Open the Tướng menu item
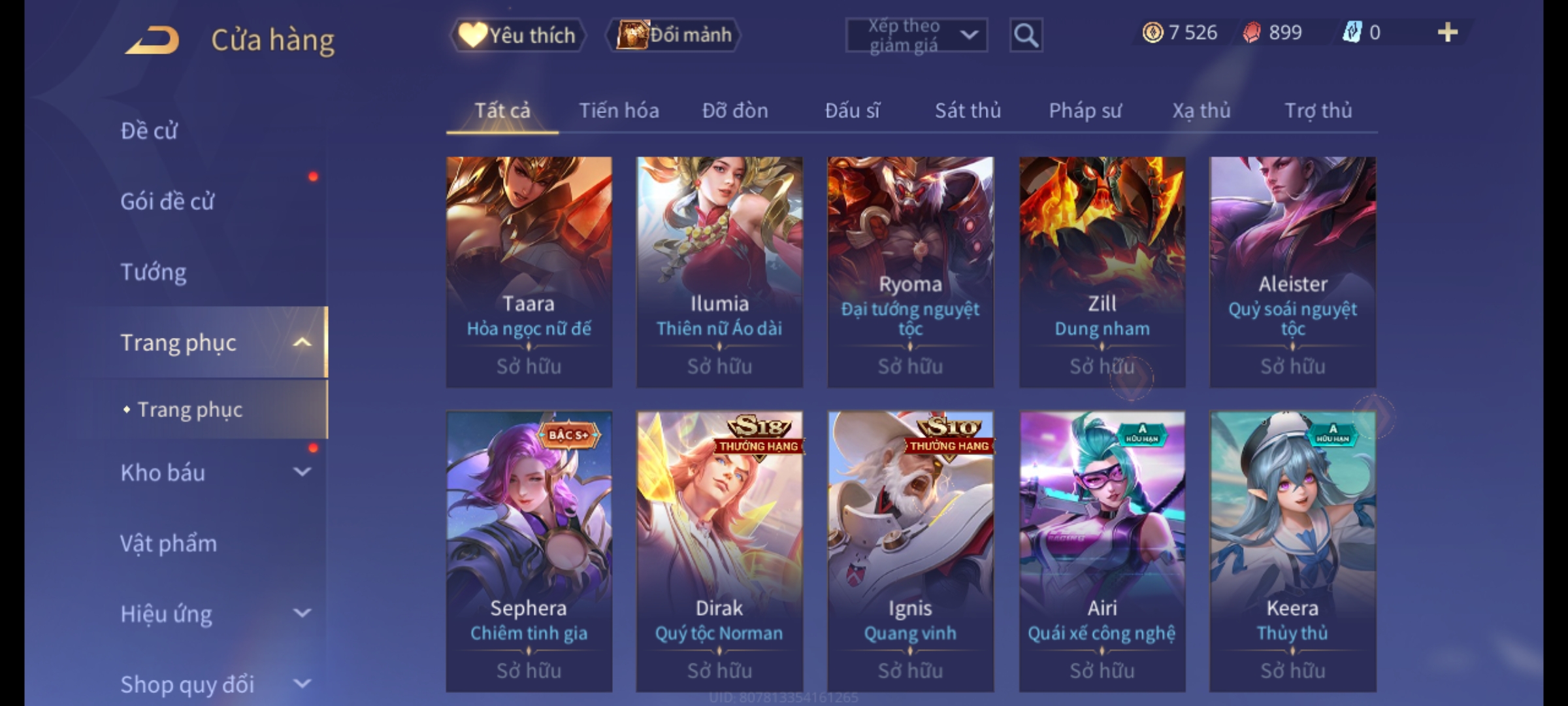1568x706 pixels. click(x=154, y=271)
